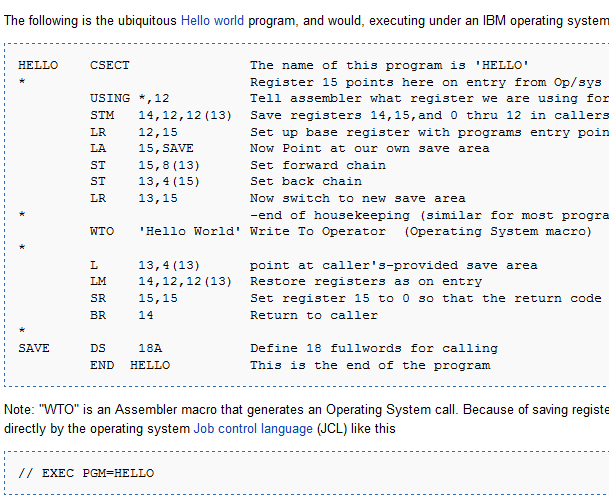Click the "Now switch to new save area" comment
Image resolution: width=609 pixels, height=502 pixels.
[x=357, y=198]
